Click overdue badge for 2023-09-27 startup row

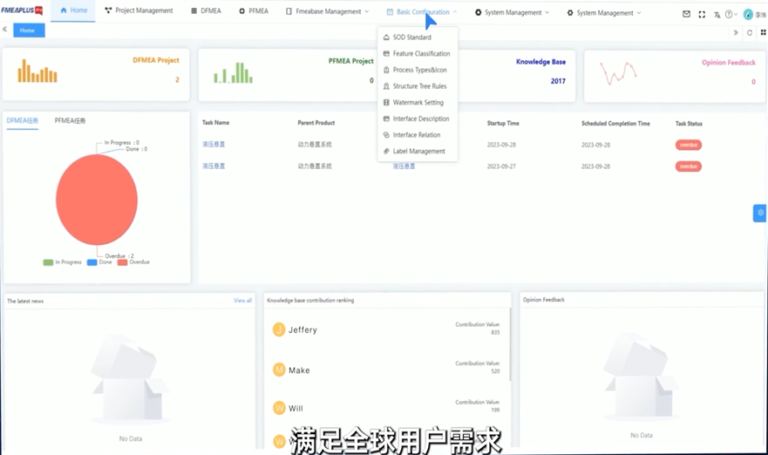point(688,167)
